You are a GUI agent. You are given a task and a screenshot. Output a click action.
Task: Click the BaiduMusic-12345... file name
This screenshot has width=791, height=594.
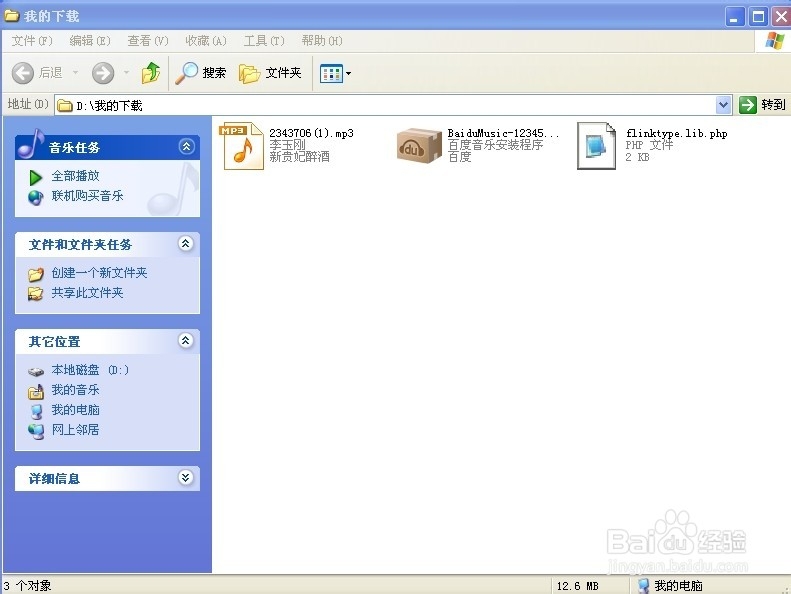click(x=503, y=133)
